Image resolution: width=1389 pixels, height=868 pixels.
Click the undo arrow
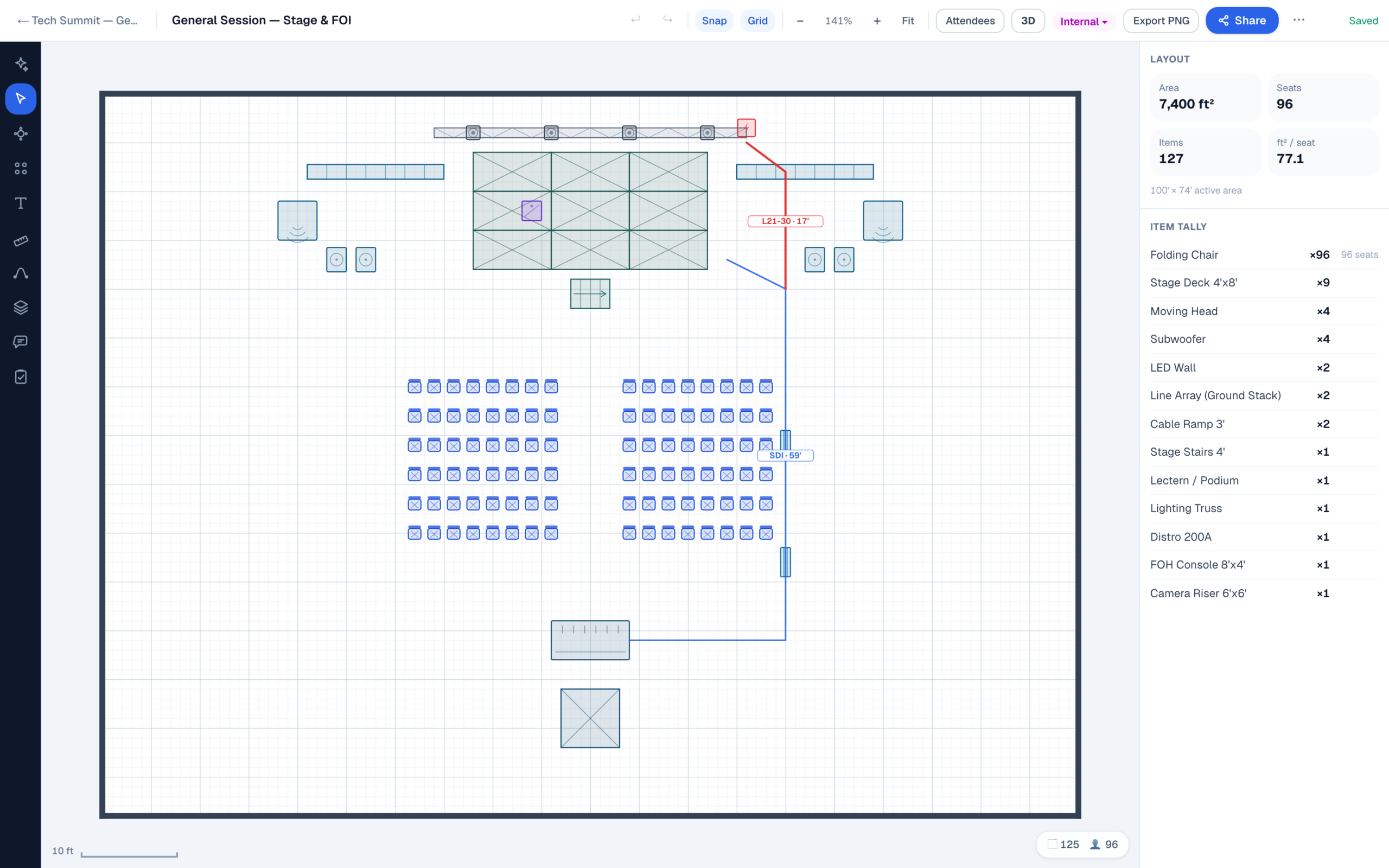pos(635,20)
